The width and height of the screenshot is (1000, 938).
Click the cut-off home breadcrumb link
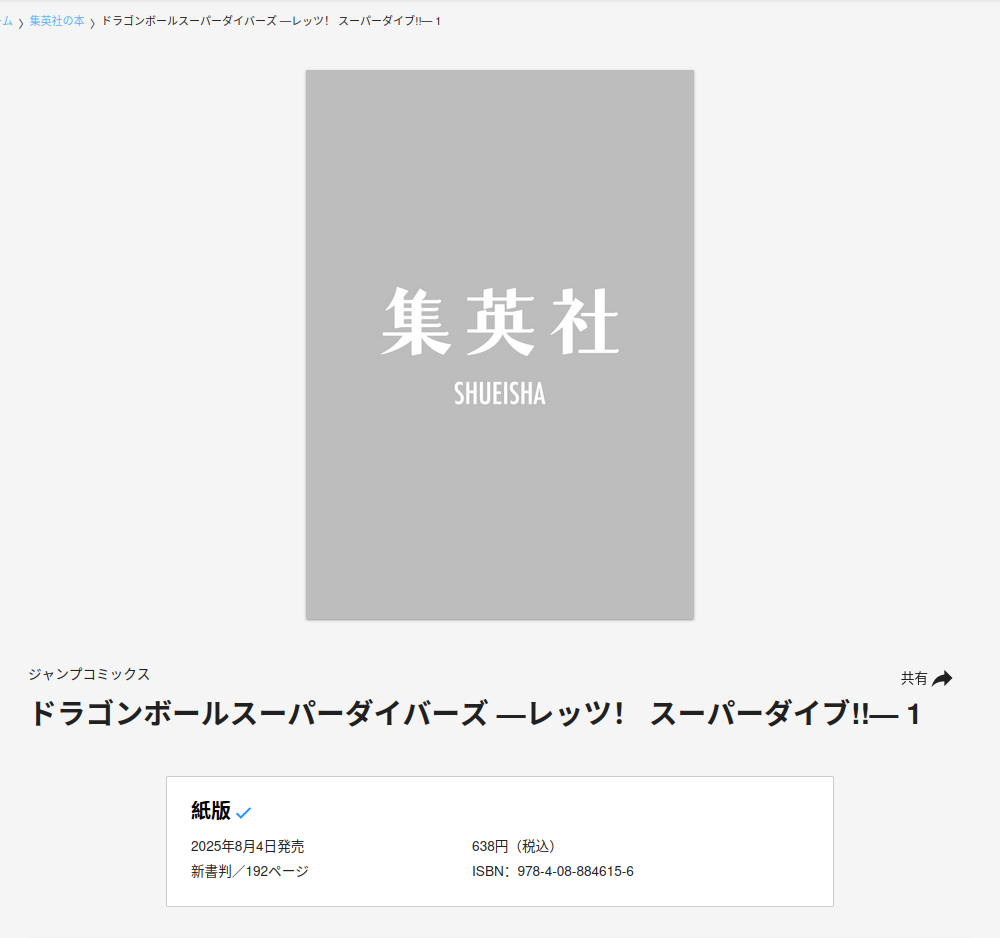[6, 21]
